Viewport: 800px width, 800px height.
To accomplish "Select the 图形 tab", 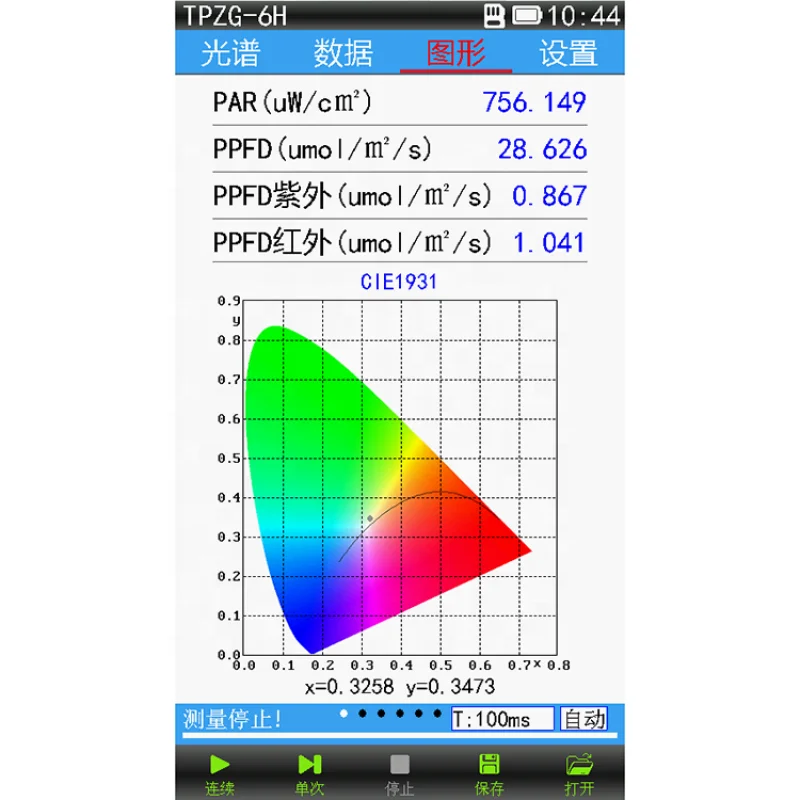I will 456,53.
